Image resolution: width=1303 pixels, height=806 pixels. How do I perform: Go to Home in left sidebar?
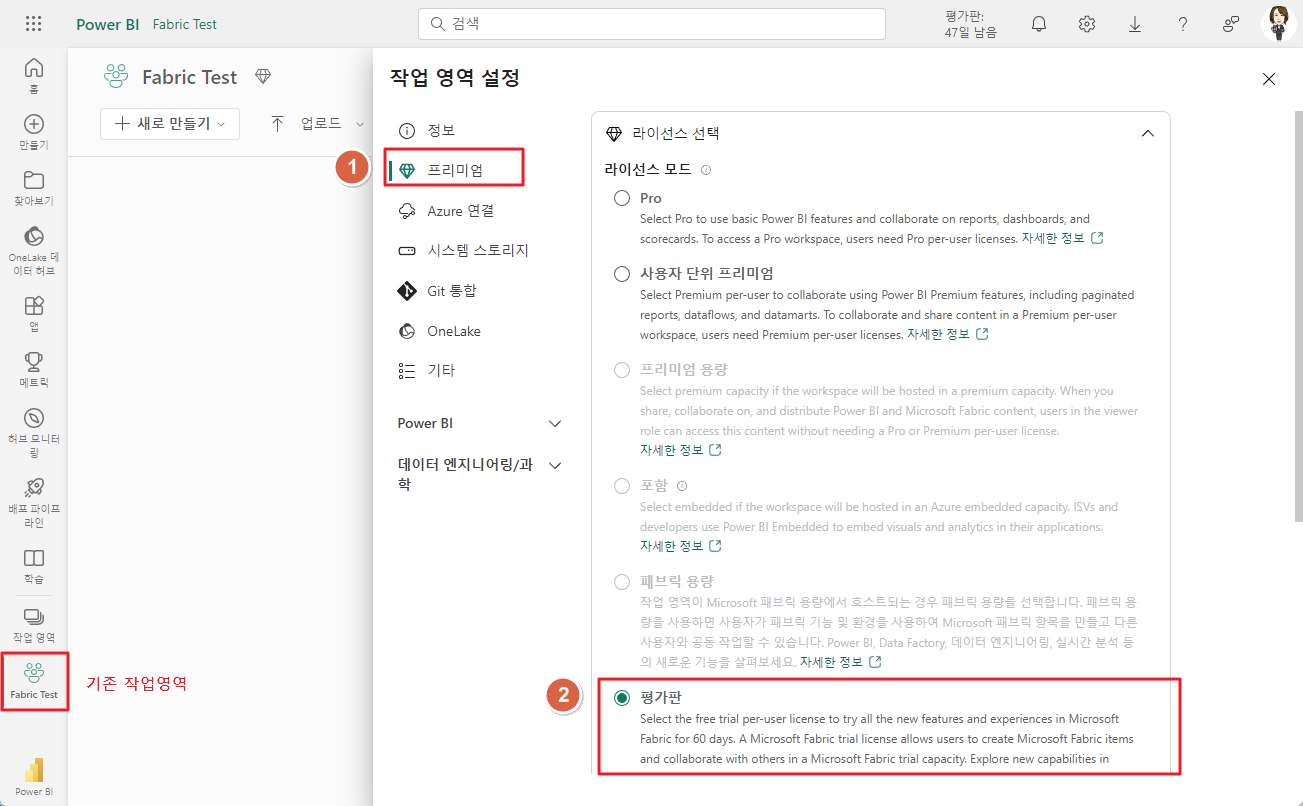(34, 75)
